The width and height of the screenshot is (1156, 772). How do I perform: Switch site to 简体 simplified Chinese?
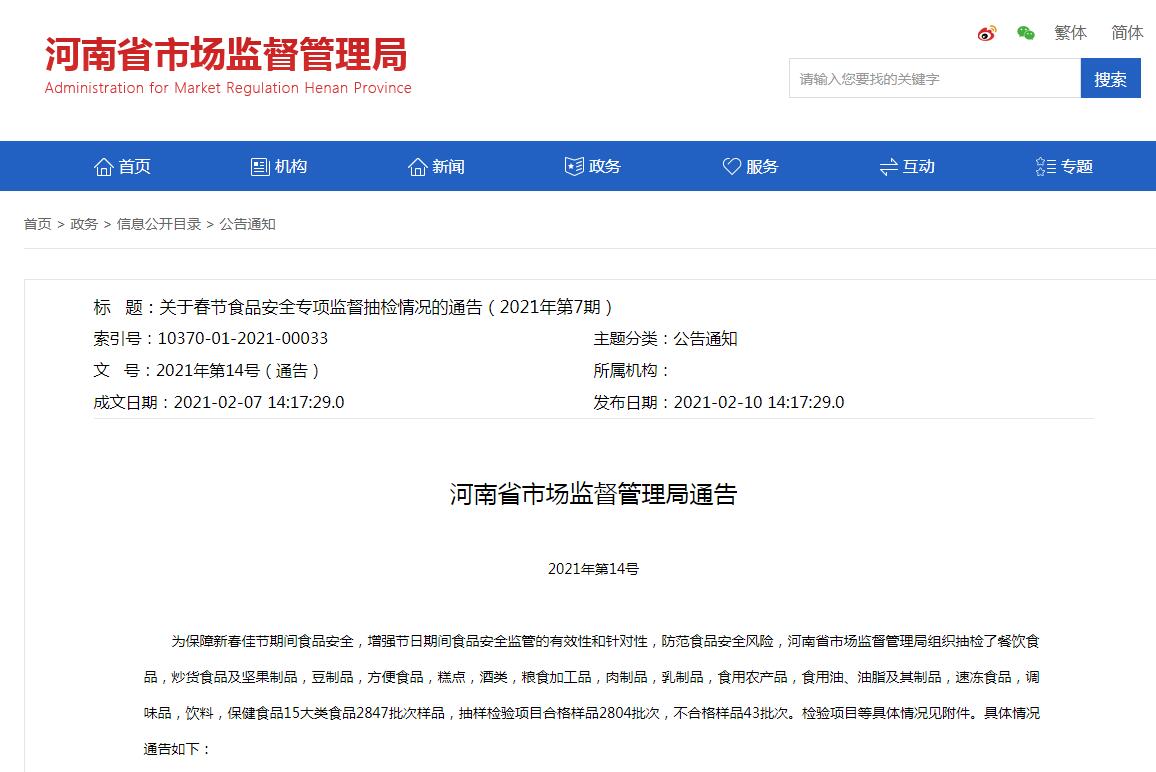[1126, 32]
